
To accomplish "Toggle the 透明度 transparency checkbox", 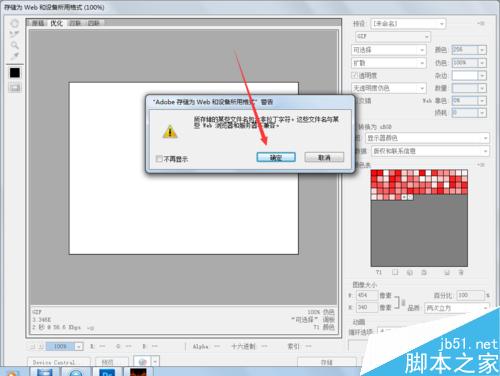I will tap(355, 76).
